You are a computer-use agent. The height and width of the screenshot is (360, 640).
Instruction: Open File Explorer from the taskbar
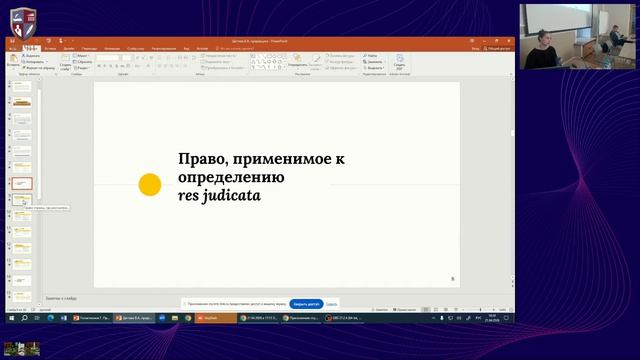pos(175,318)
